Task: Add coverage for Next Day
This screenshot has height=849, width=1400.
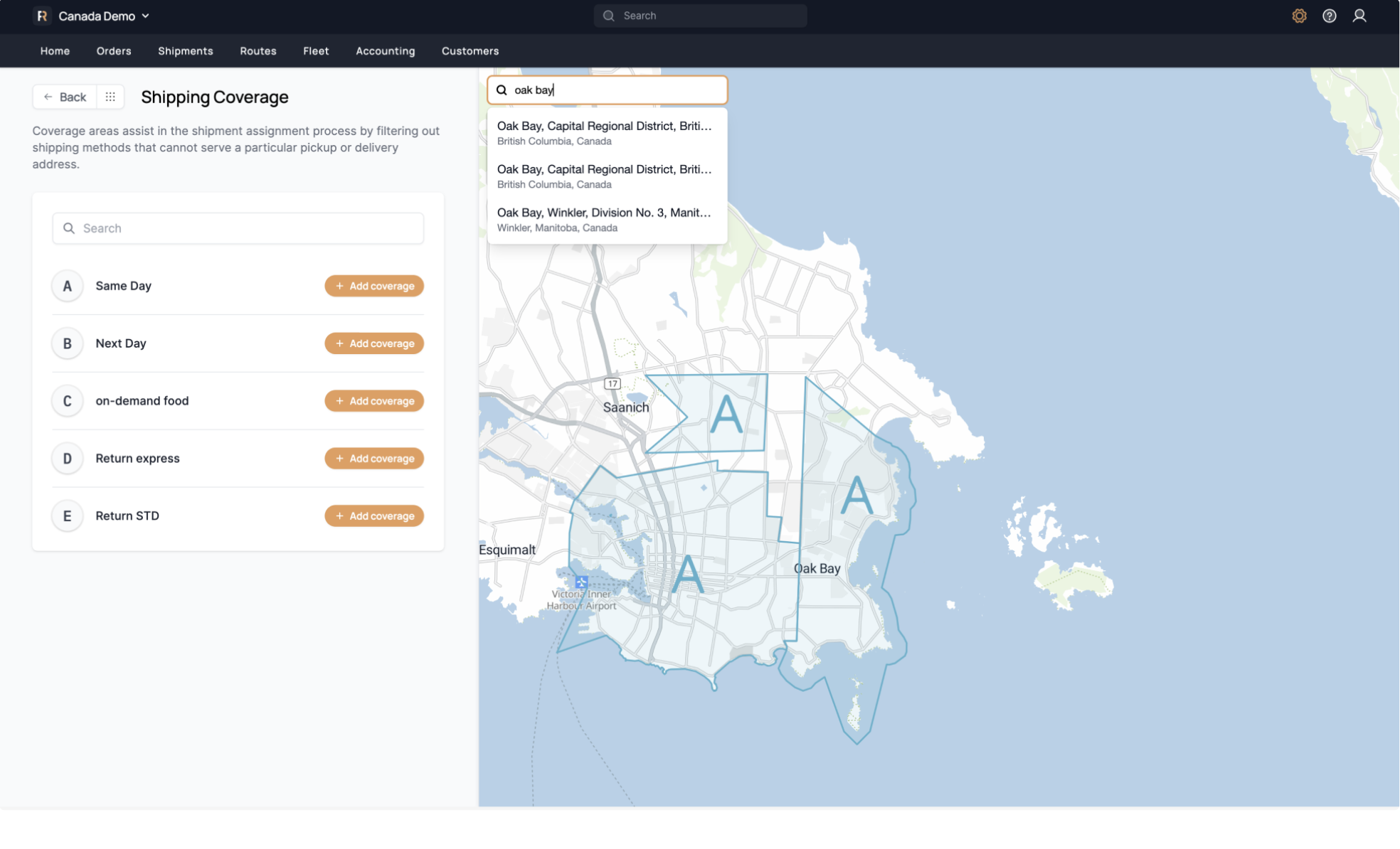Action: click(x=374, y=343)
